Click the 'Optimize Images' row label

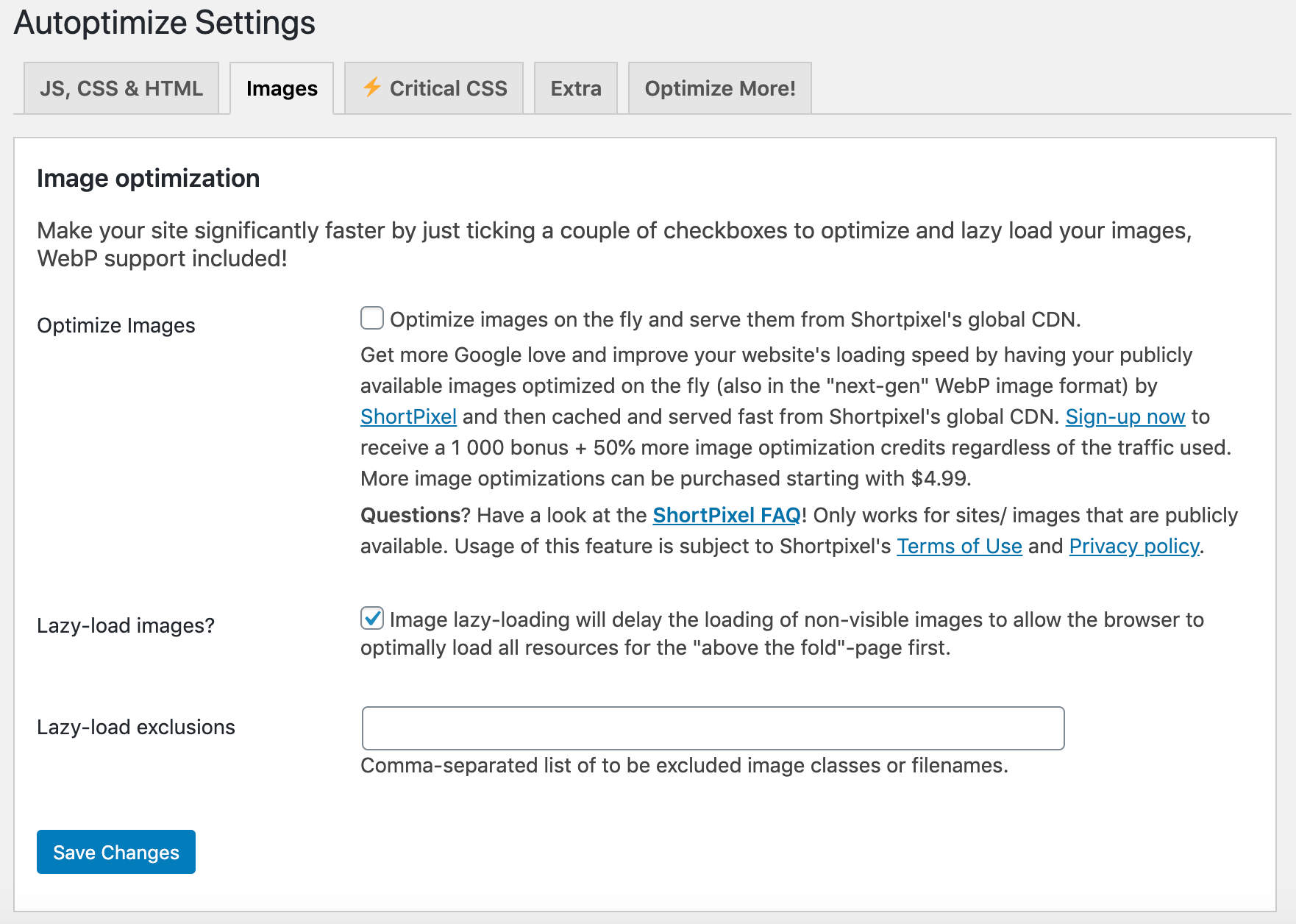pos(115,324)
